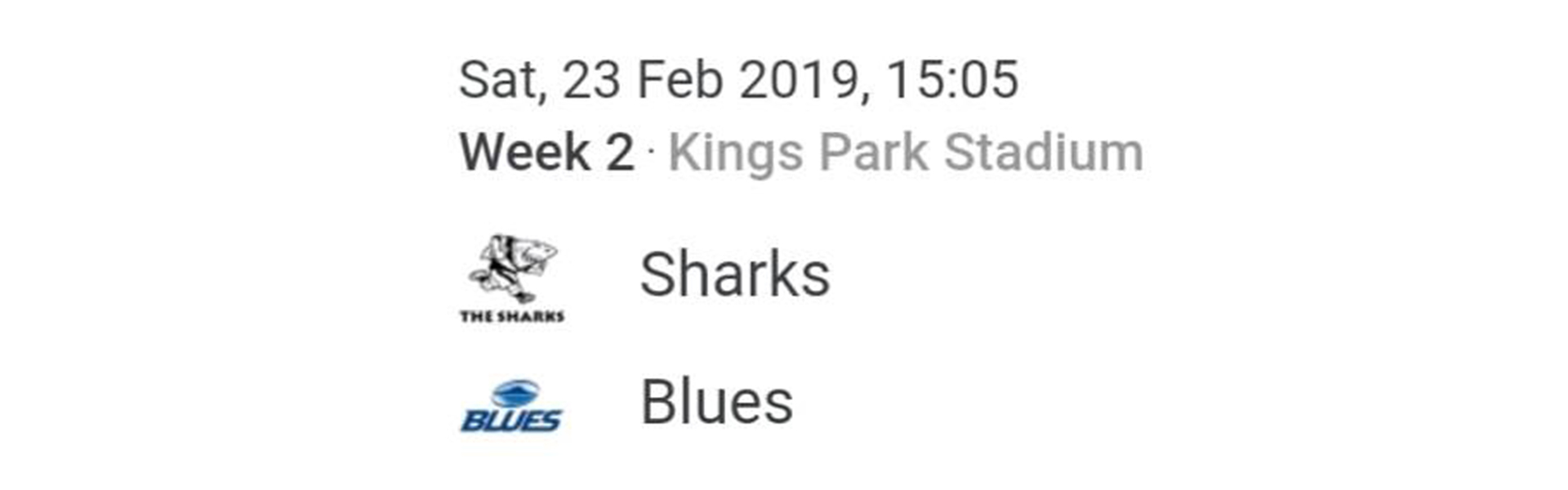
Task: Click the digit 2 in 'Week 2'
Action: 620,153
